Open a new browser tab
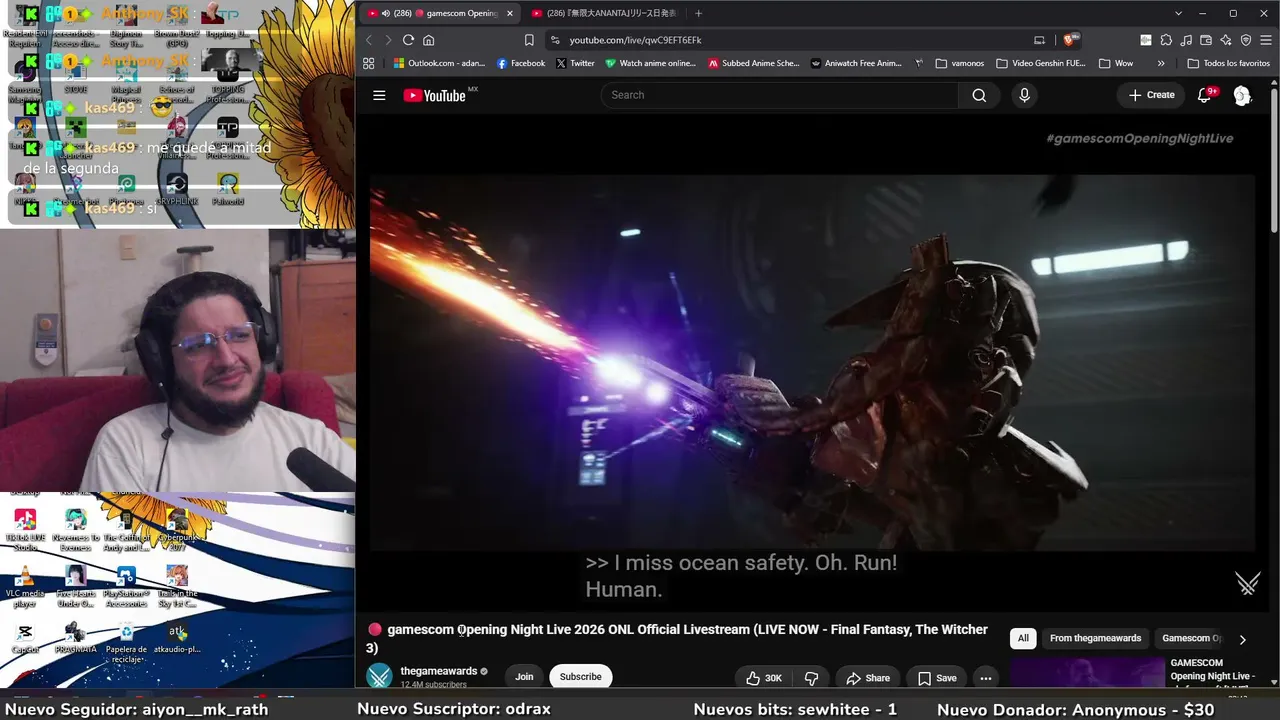Screen dimensions: 1280x720 698,13
